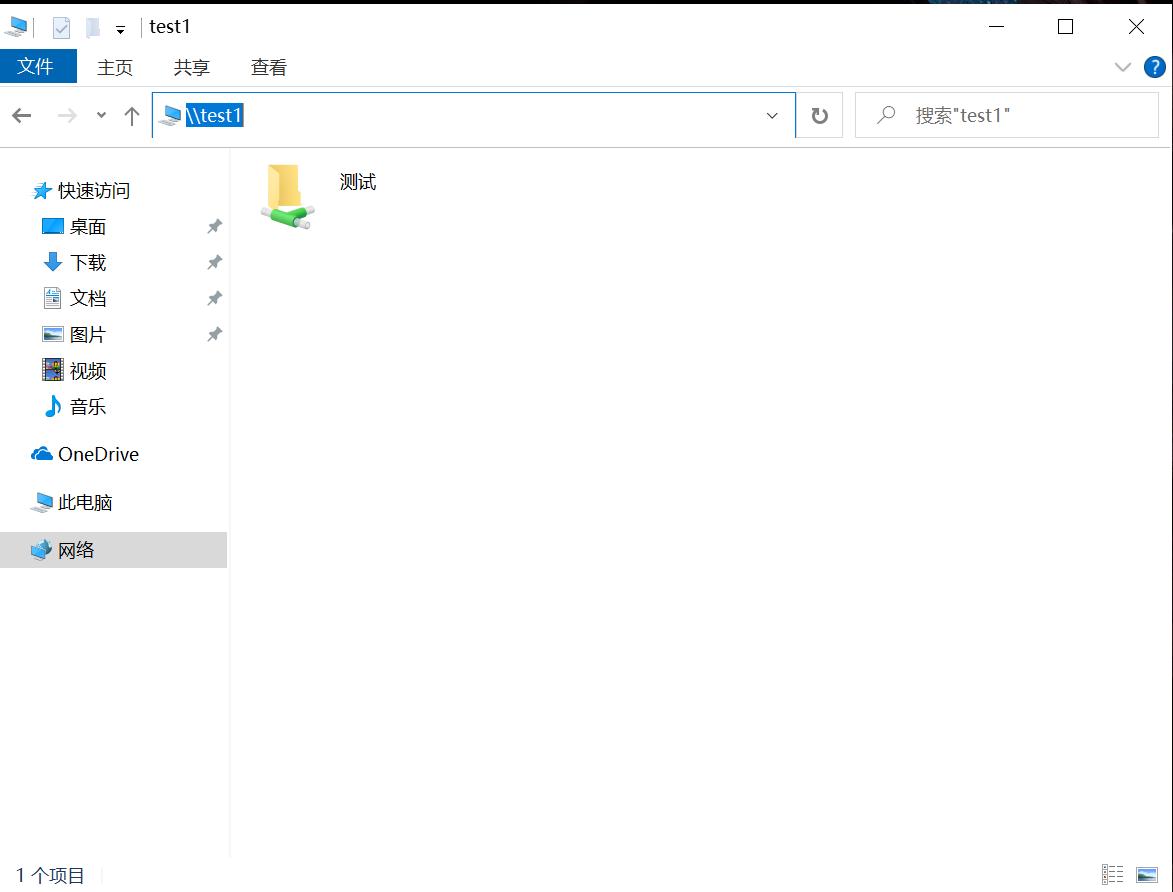Viewport: 1173px width, 892px height.
Task: Collapse the ribbon with the chevron
Action: pyautogui.click(x=1122, y=67)
